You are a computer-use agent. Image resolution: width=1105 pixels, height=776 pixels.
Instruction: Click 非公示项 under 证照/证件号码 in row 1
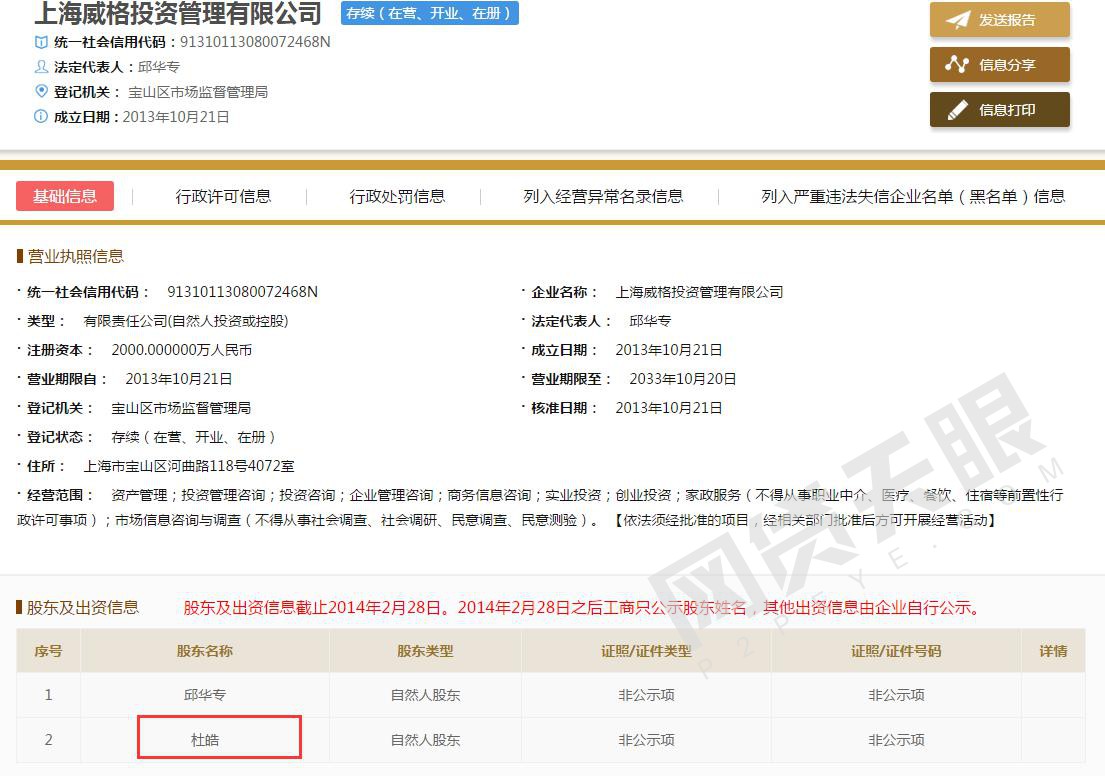coord(896,694)
